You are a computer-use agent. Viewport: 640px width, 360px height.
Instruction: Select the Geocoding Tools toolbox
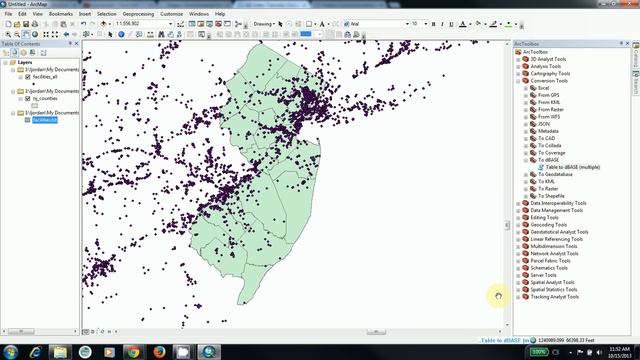tap(549, 225)
